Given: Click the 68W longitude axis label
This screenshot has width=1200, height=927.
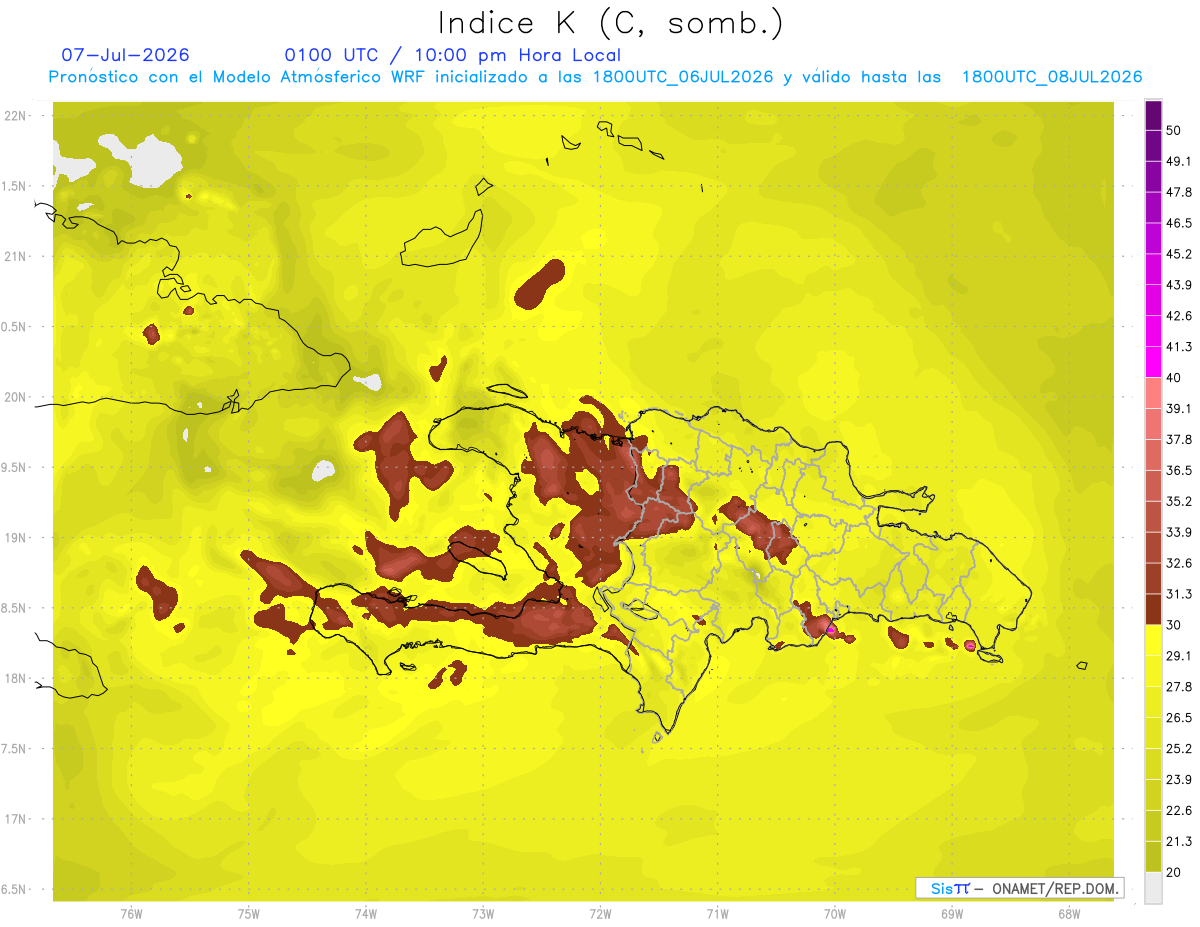Looking at the screenshot, I should coord(1068,913).
